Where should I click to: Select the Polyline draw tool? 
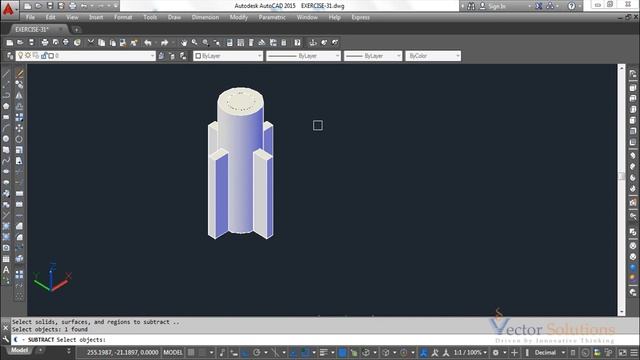pos(6,95)
